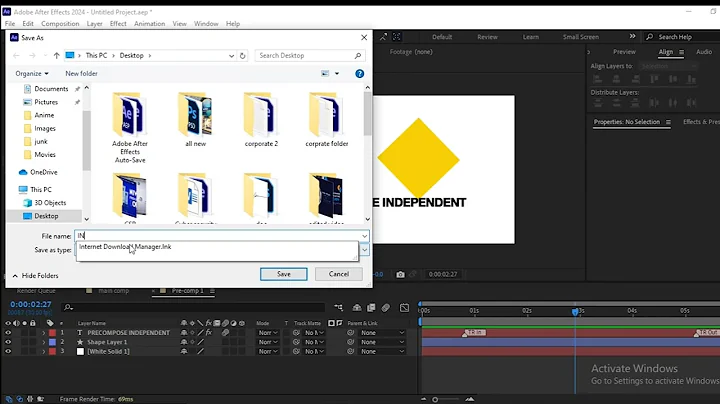Open the address bar path dropdown
The height and width of the screenshot is (404, 720).
click(x=231, y=56)
